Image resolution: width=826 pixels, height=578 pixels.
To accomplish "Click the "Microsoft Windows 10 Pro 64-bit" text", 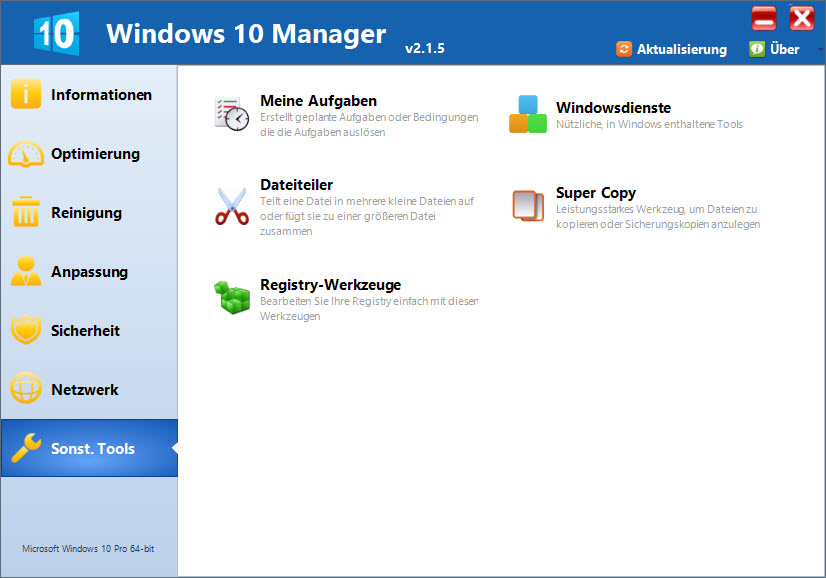I will coord(88,548).
